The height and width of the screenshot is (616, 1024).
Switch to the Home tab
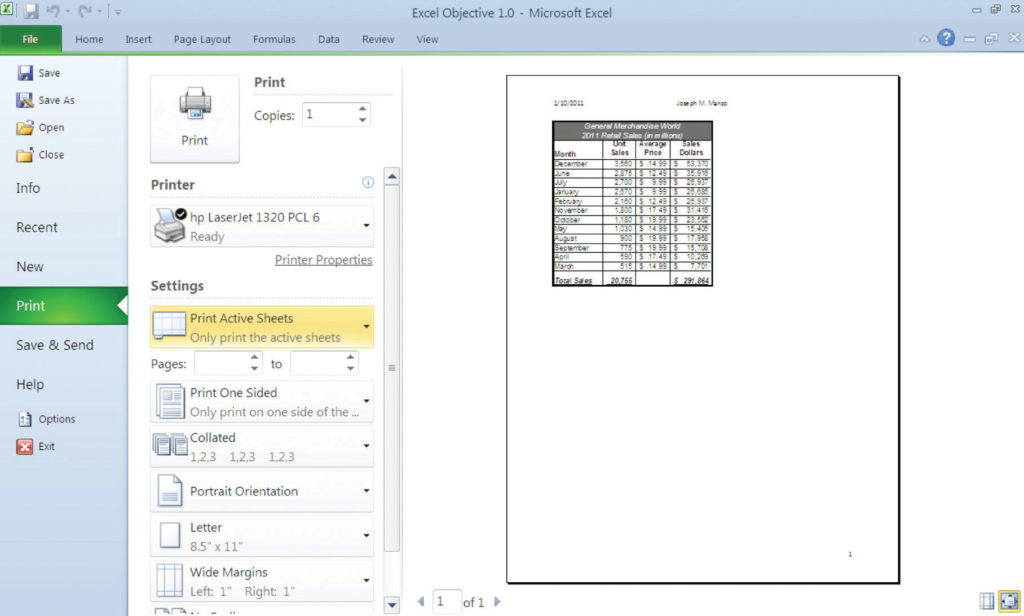click(x=89, y=39)
